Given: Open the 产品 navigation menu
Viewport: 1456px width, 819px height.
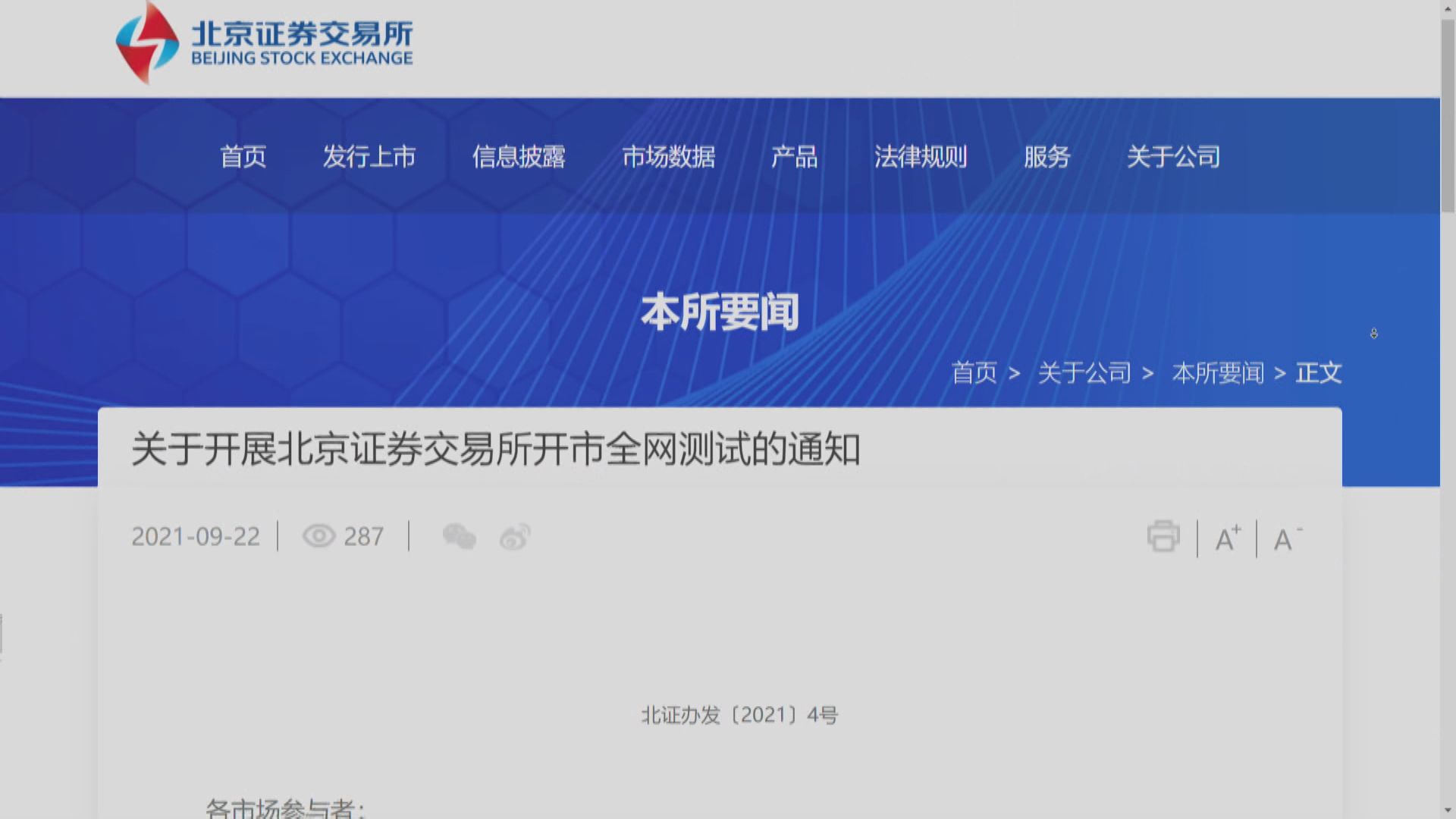Looking at the screenshot, I should click(793, 157).
